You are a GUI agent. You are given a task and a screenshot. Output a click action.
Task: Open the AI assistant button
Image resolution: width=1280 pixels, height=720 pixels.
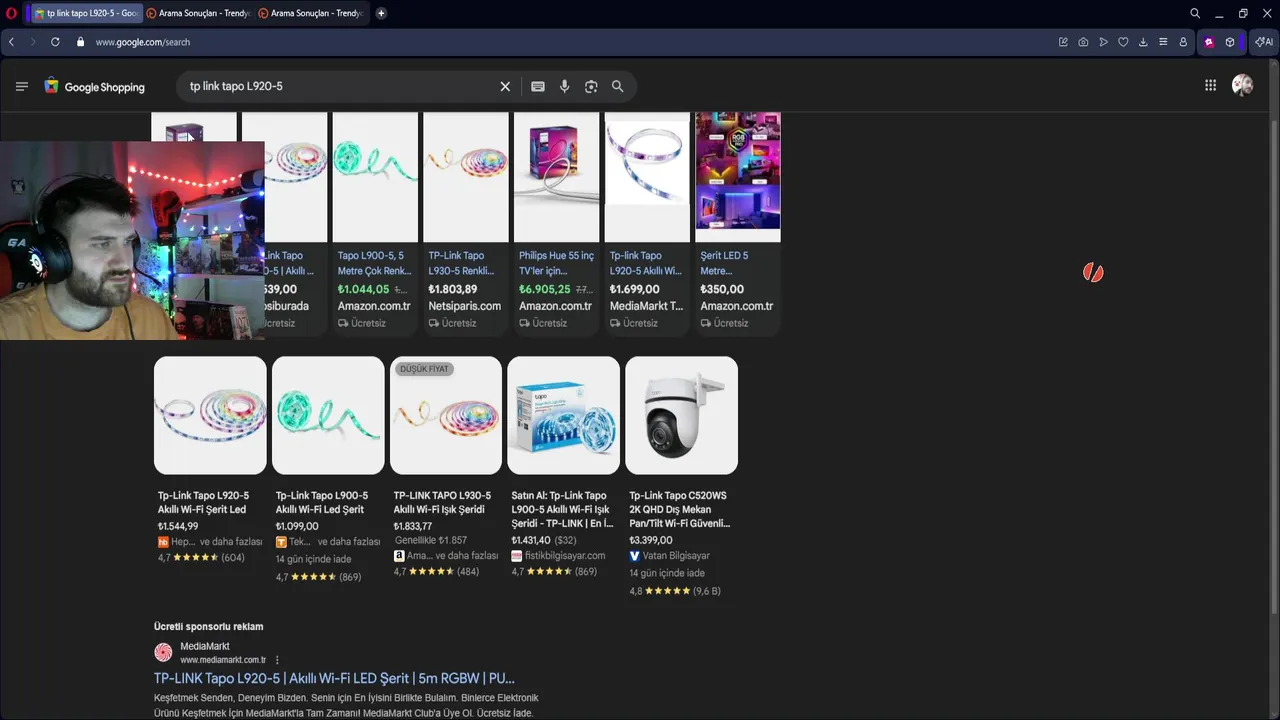tap(1264, 42)
